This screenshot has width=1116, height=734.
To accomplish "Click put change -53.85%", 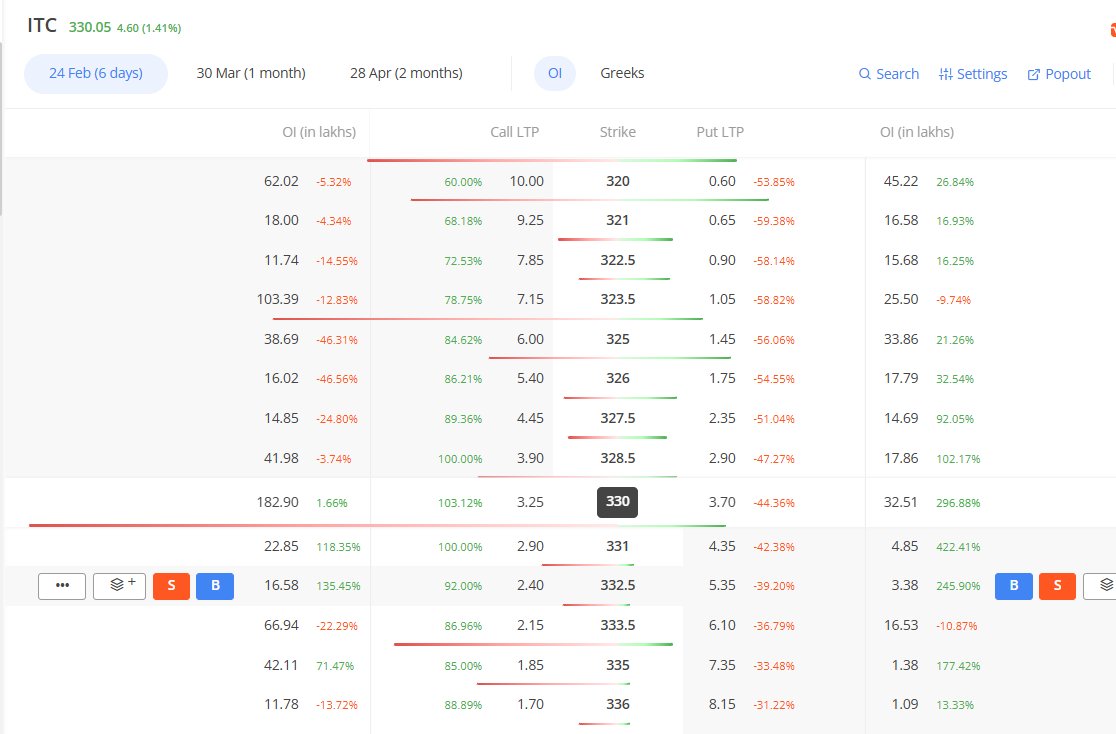I will pos(774,182).
